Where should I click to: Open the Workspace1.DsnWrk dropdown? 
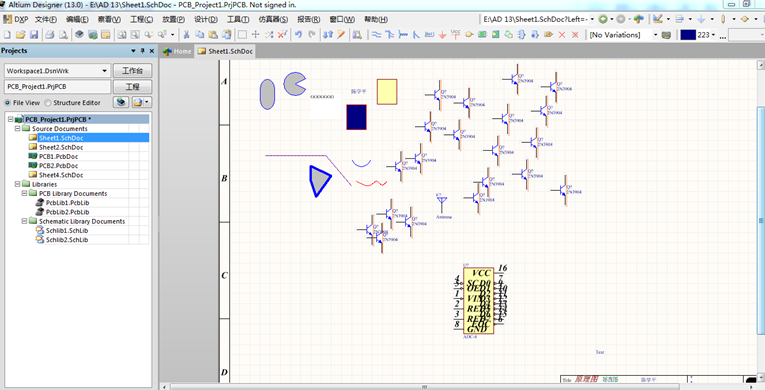104,71
